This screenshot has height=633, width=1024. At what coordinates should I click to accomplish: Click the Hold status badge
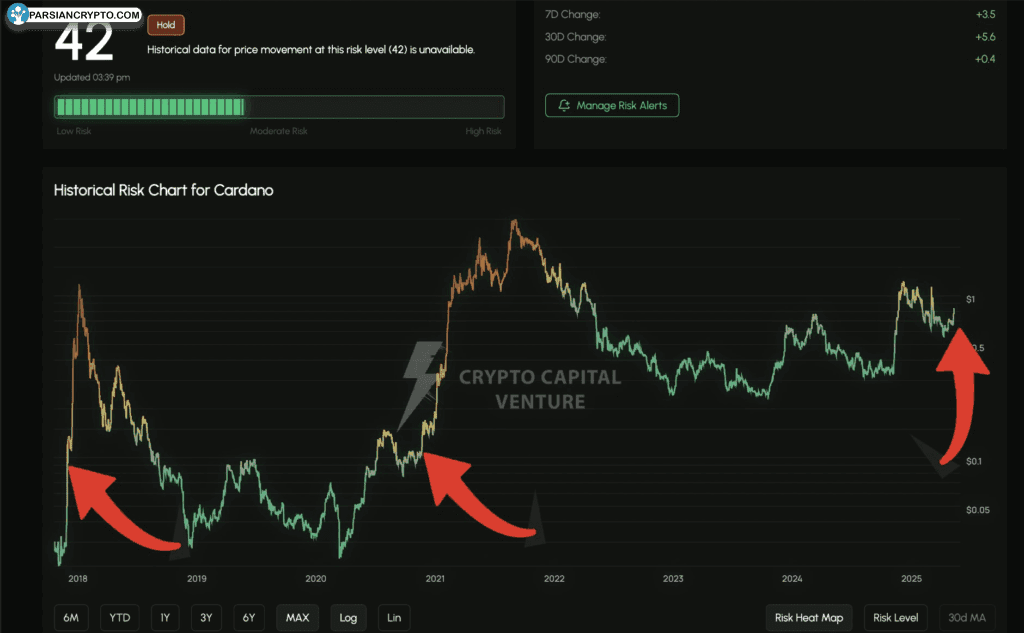165,25
